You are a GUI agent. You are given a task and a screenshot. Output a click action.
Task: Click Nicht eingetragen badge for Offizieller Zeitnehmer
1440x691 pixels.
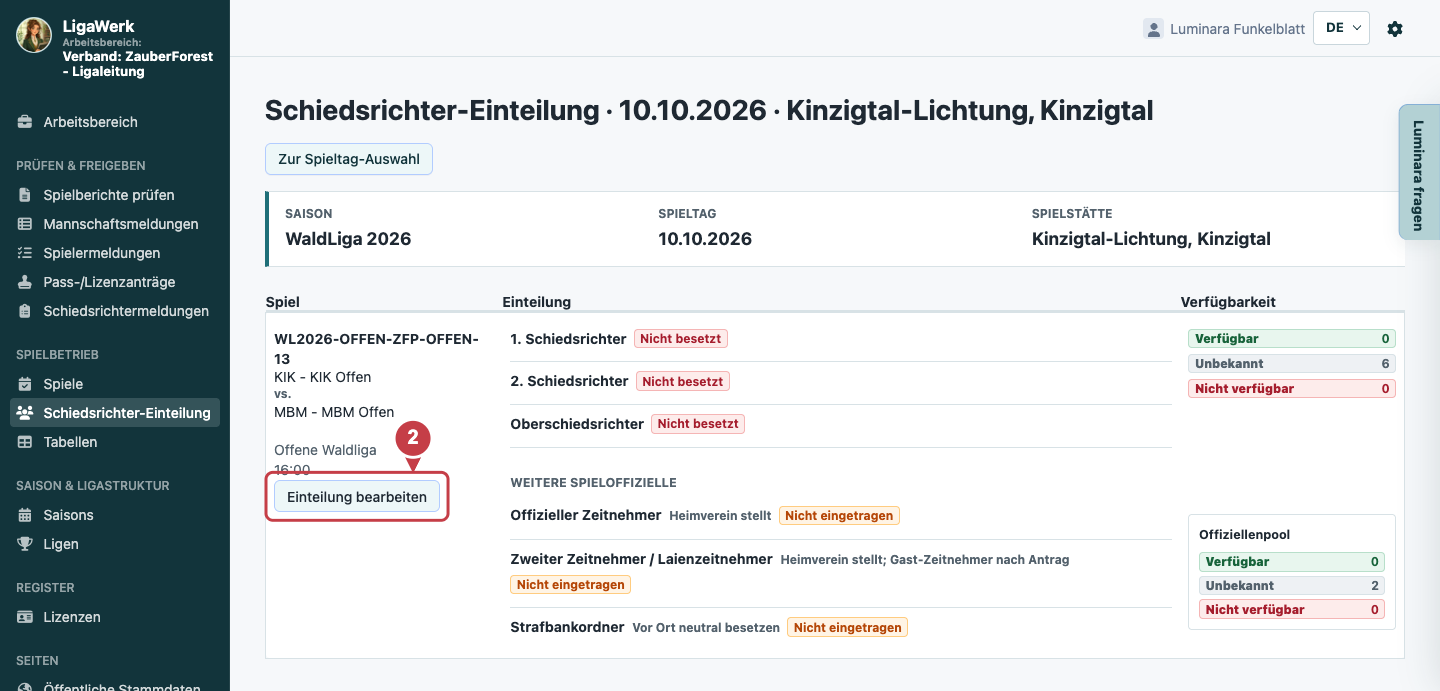click(839, 516)
